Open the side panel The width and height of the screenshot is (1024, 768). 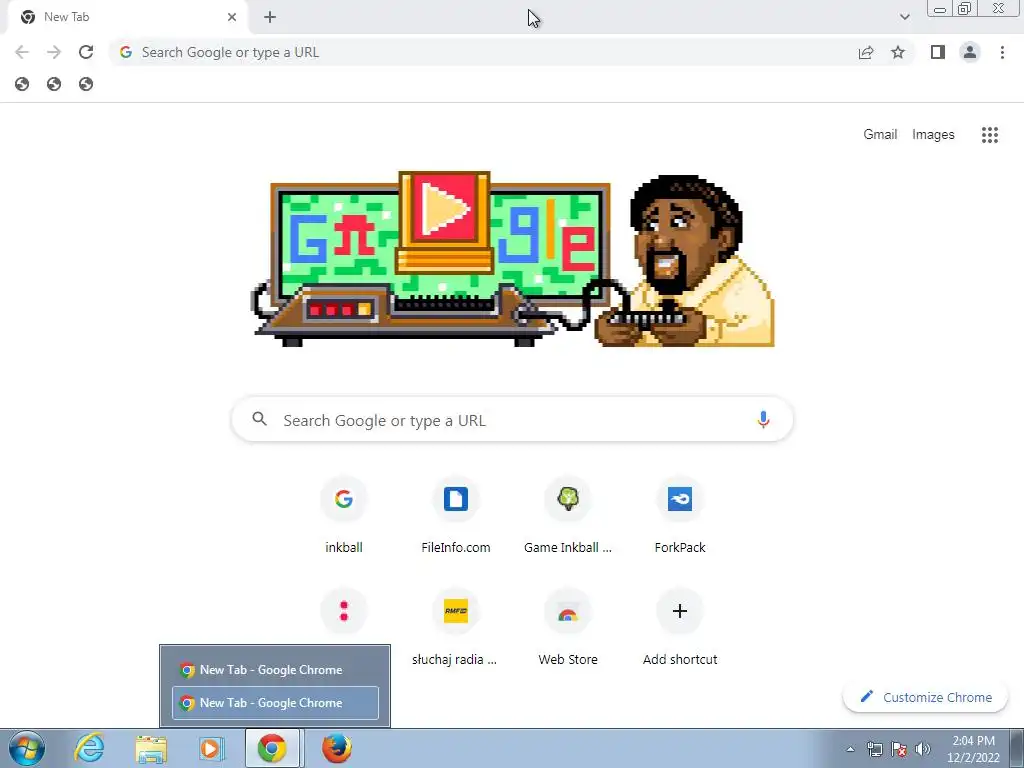(x=938, y=52)
